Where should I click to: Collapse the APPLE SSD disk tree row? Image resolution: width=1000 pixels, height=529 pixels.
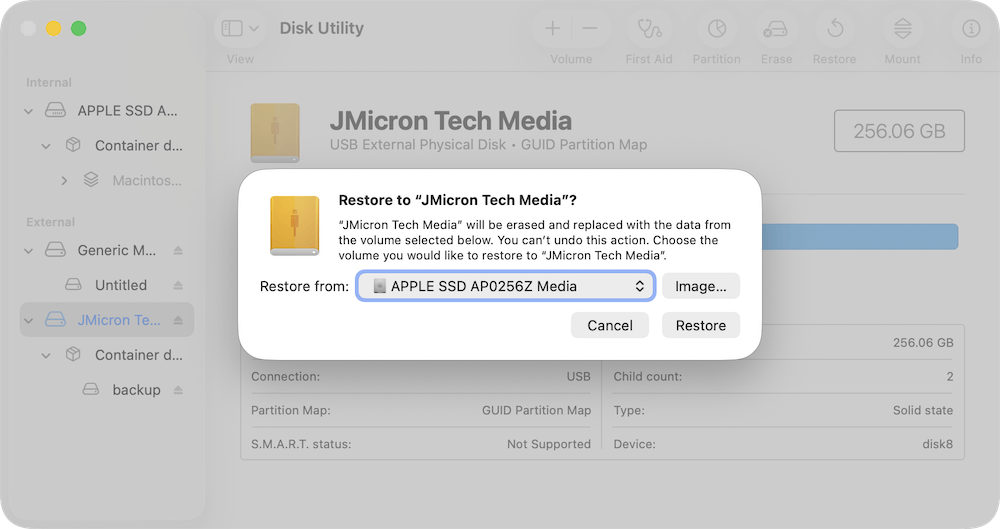pos(28,111)
